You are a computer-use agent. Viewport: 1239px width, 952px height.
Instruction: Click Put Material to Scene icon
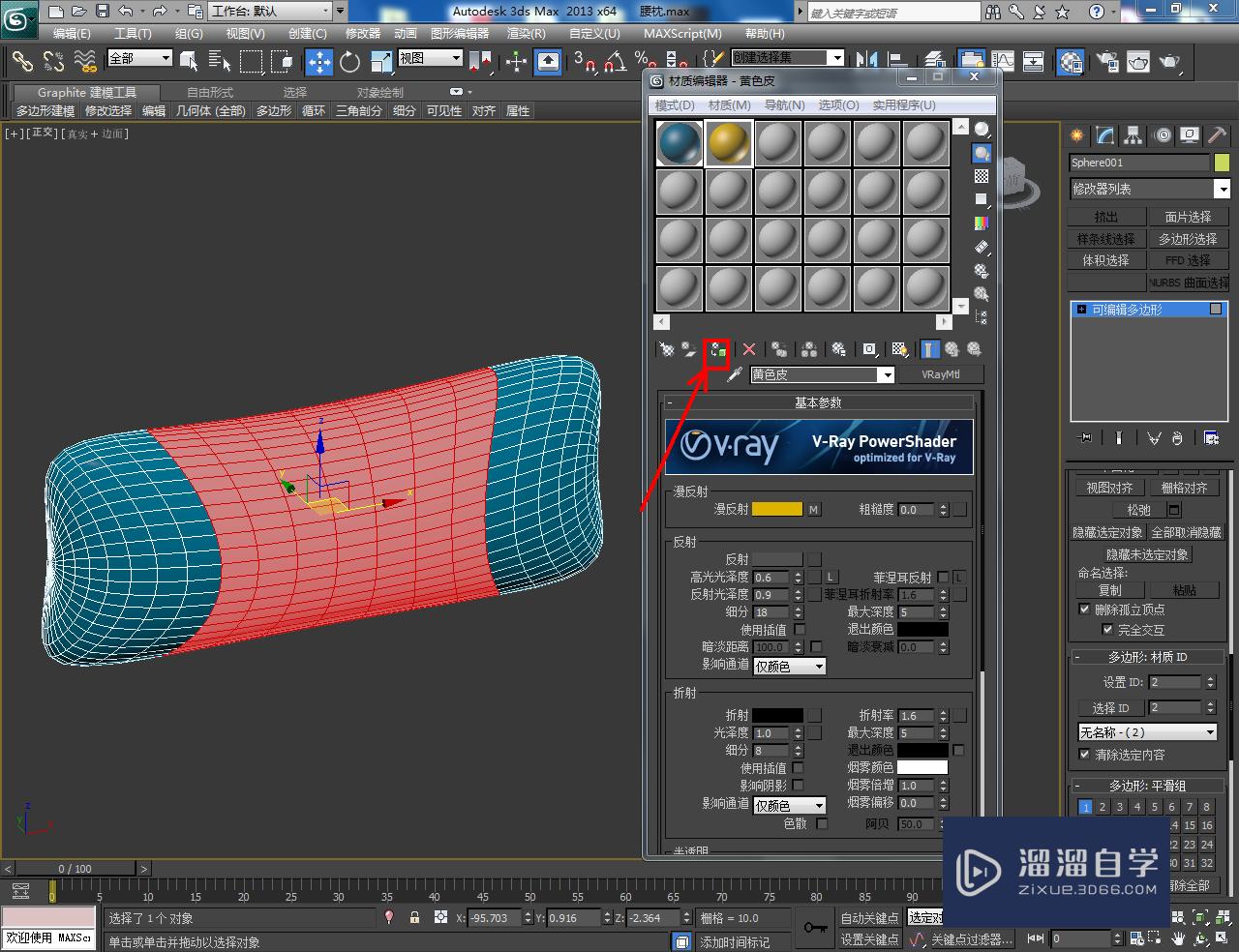(688, 350)
